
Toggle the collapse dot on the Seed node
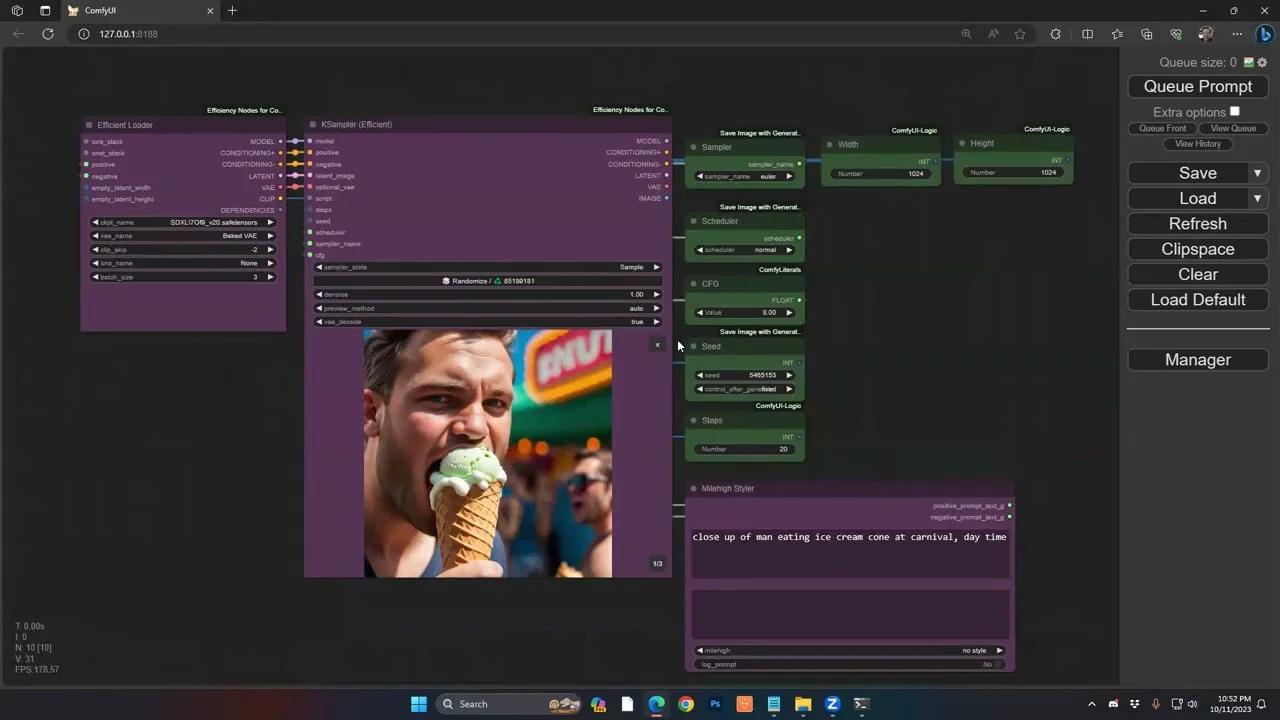tap(693, 346)
